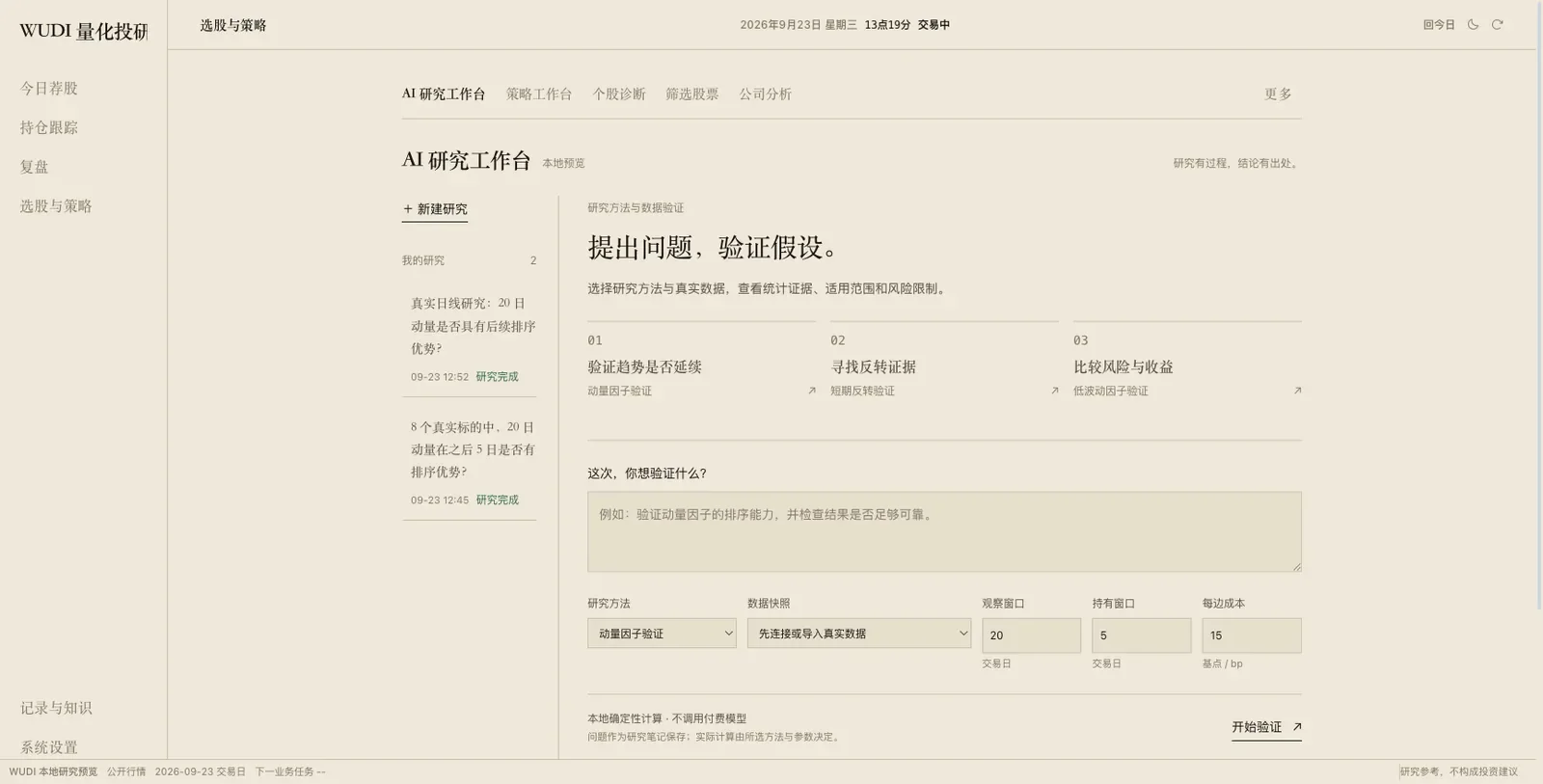Click 回今日 button in header

point(1439,25)
